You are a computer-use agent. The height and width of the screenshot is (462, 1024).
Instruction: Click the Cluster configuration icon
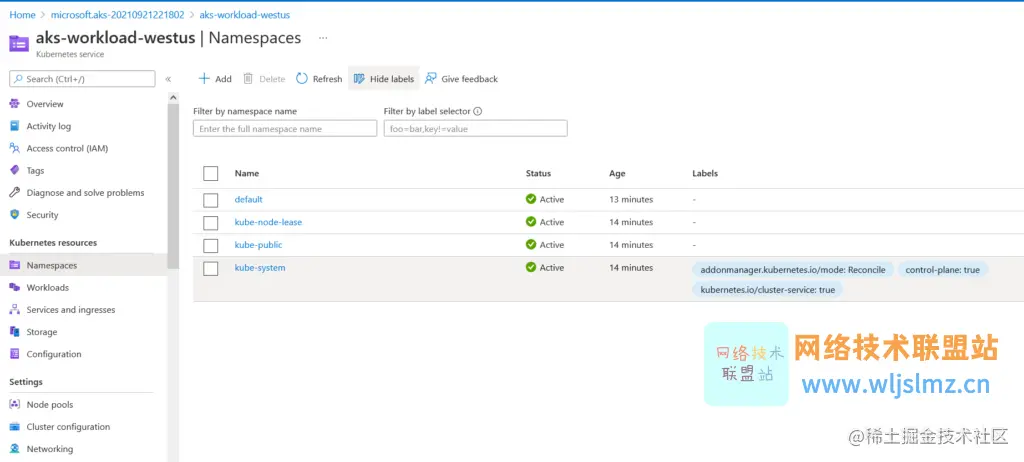[x=14, y=427]
